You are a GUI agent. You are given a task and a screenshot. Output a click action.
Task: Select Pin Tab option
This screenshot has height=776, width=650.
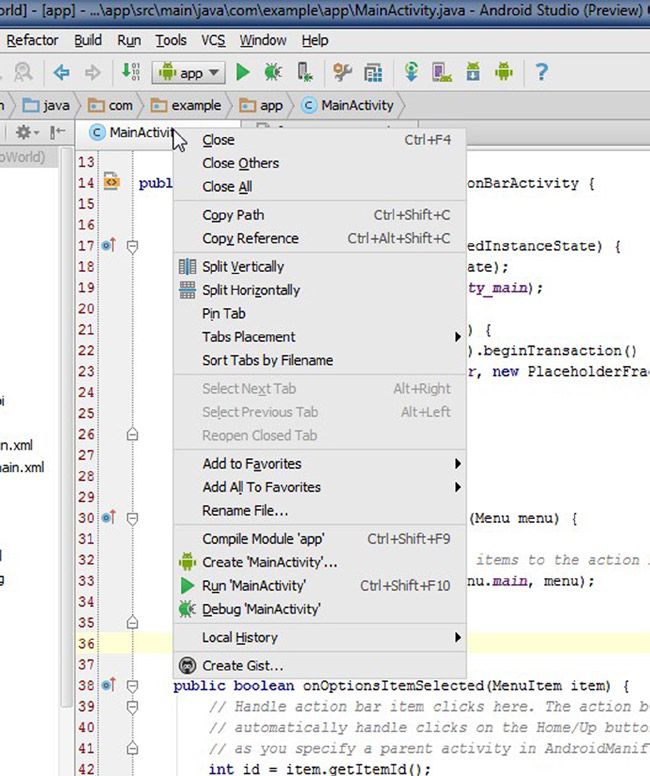click(x=320, y=313)
